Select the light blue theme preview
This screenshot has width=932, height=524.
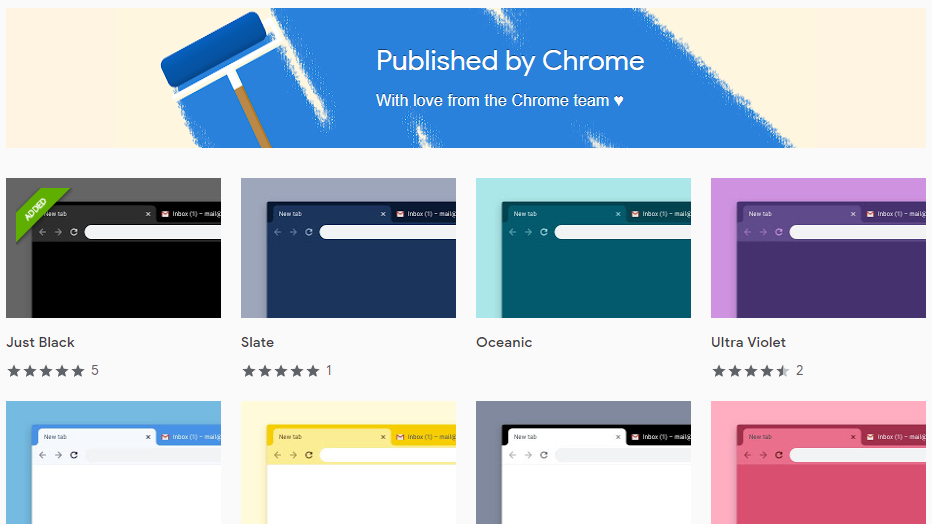point(114,462)
